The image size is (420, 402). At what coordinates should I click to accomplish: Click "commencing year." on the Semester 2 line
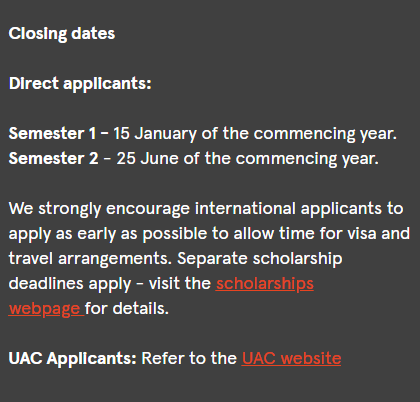pyautogui.click(x=307, y=159)
